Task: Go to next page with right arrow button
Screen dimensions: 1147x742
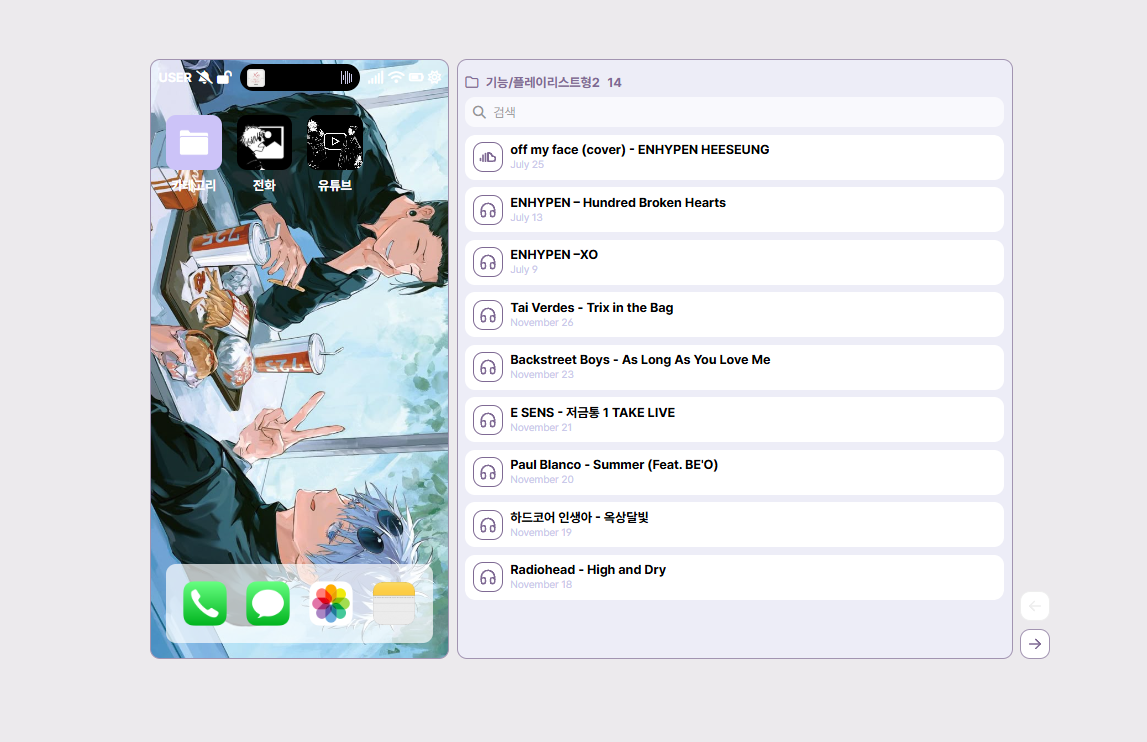Action: coord(1035,644)
